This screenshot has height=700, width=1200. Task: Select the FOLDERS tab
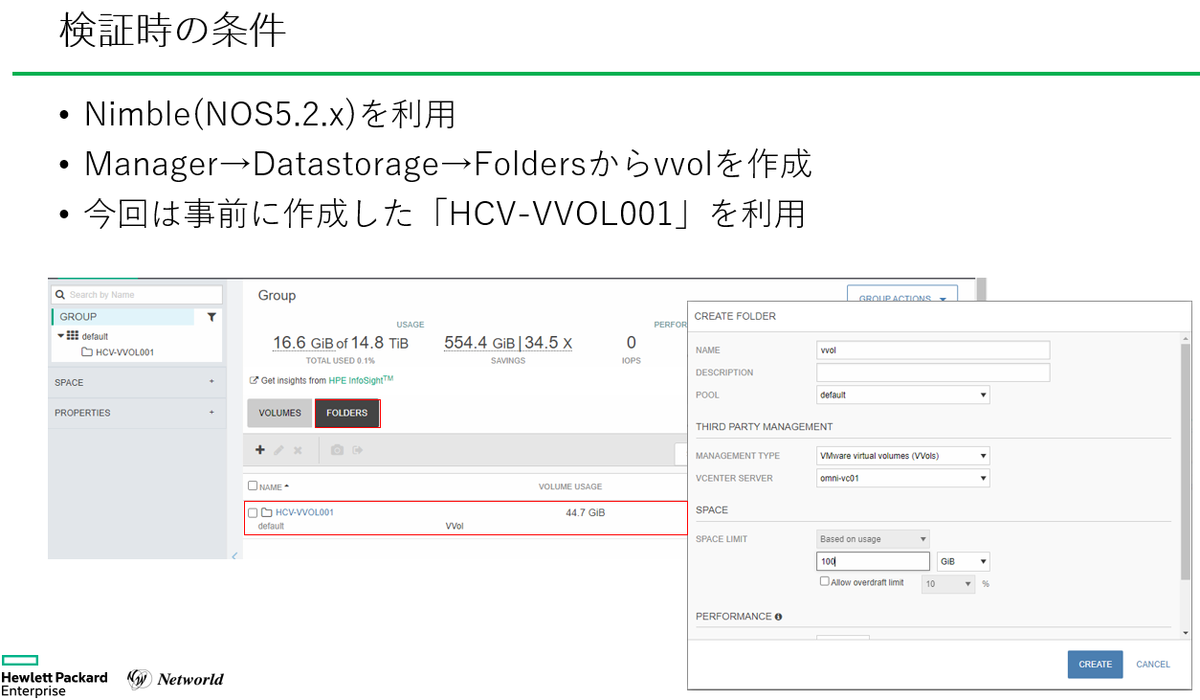[347, 413]
